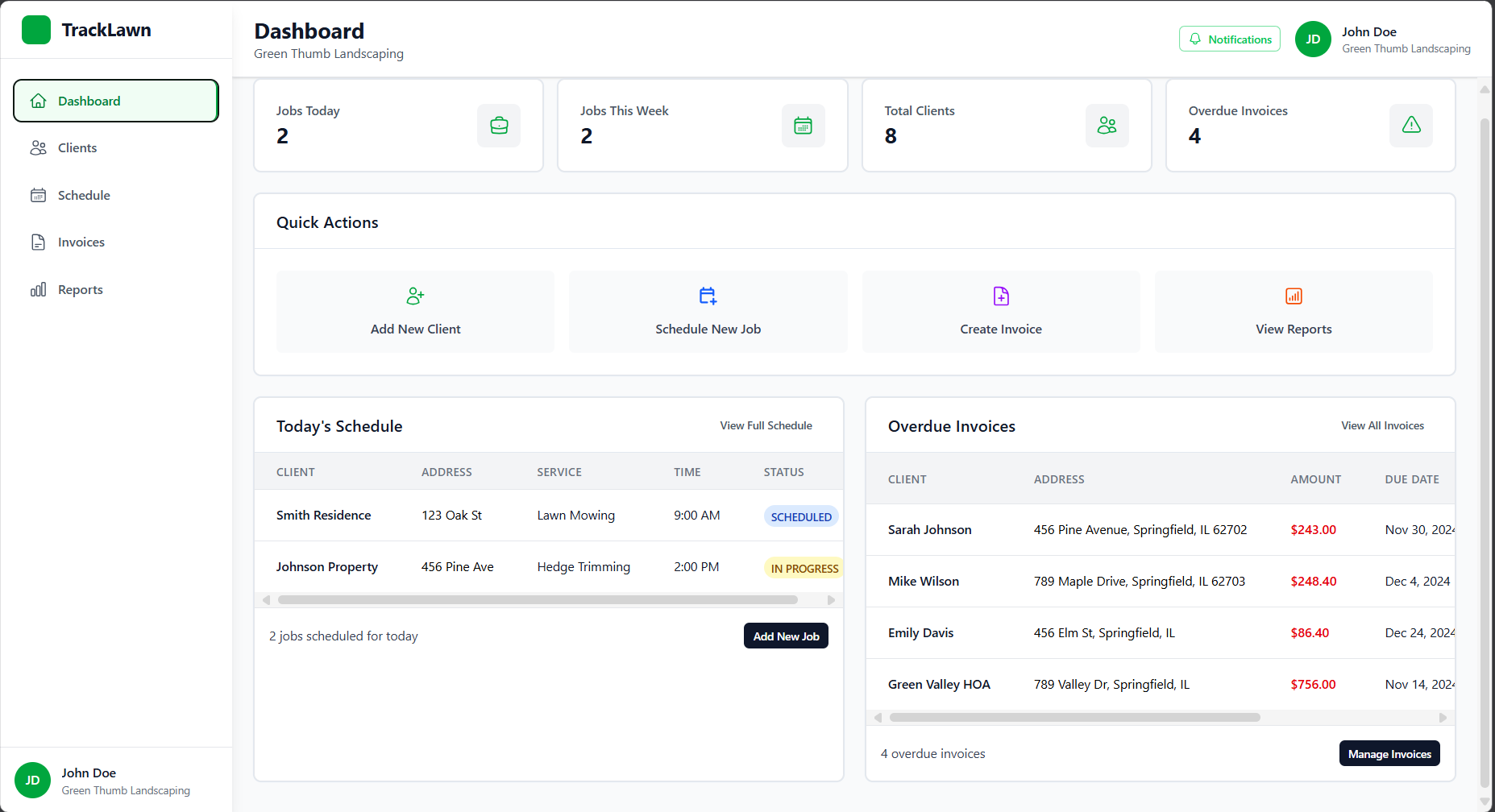Screen dimensions: 1495x812
Task: Click the STATUS column header in schedule
Action: (783, 471)
